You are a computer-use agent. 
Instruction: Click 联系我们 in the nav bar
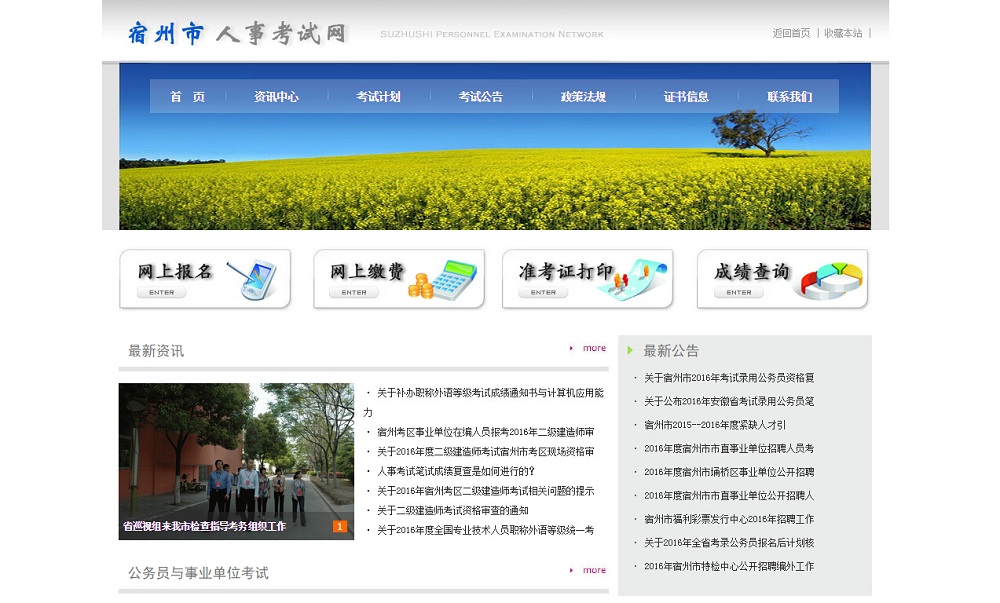[x=790, y=97]
